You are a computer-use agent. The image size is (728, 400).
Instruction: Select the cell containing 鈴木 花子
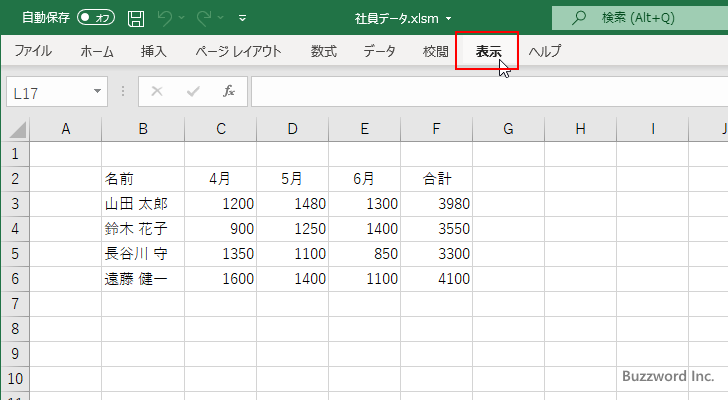[x=143, y=229]
